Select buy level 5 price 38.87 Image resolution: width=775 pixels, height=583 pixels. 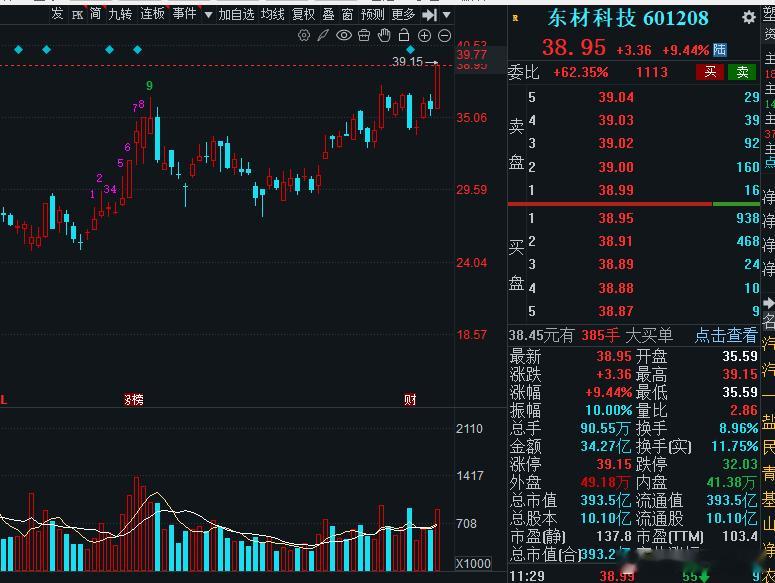[x=616, y=311]
